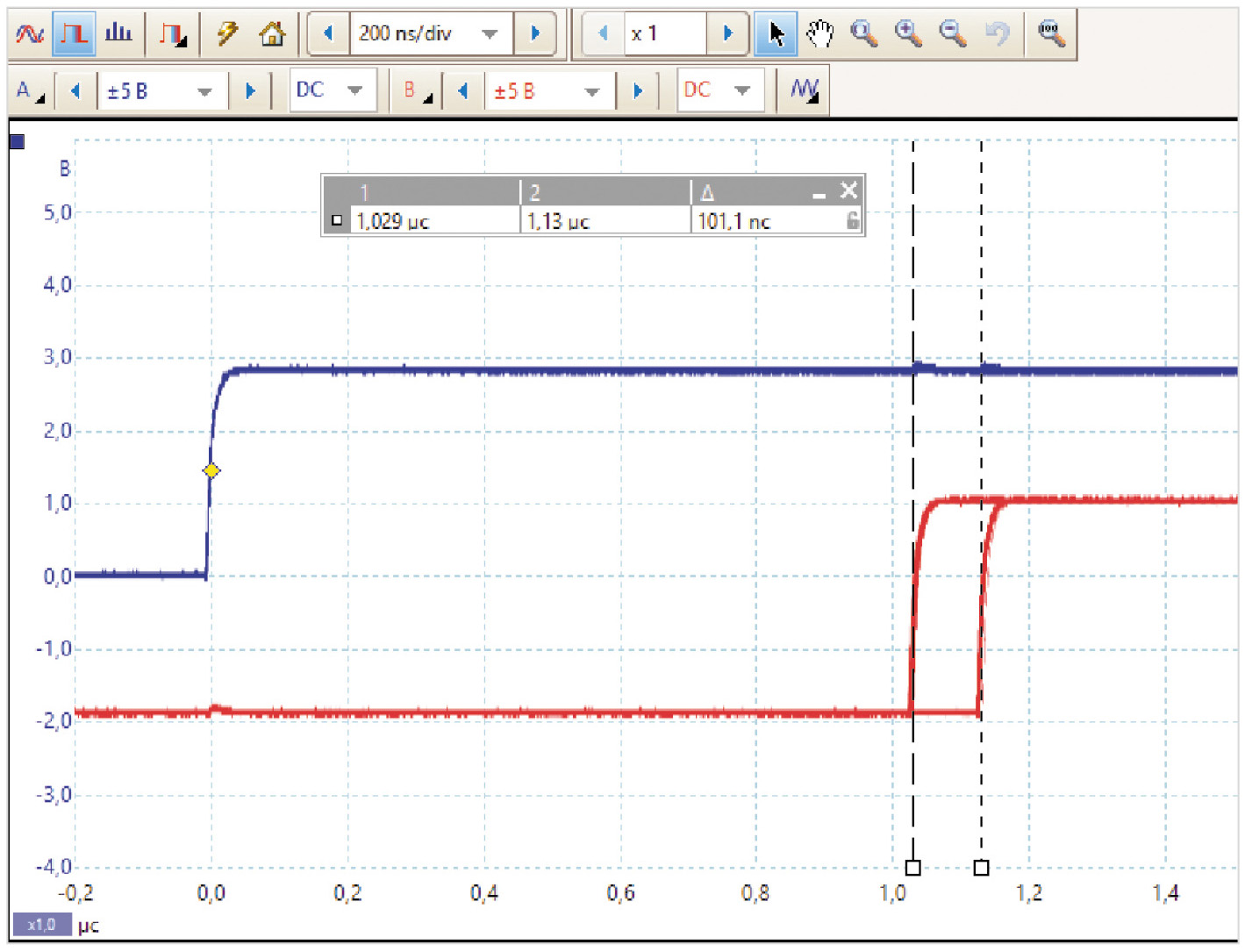This screenshot has width=1245, height=952.
Task: Click the undo zoom arrow icon
Action: point(997,34)
